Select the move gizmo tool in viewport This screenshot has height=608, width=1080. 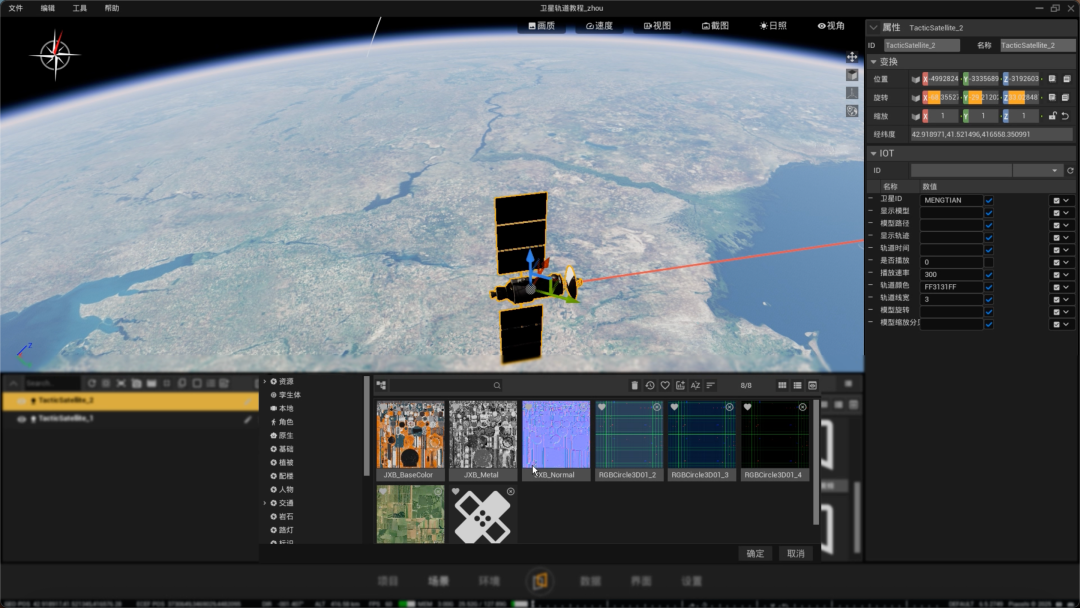point(852,57)
